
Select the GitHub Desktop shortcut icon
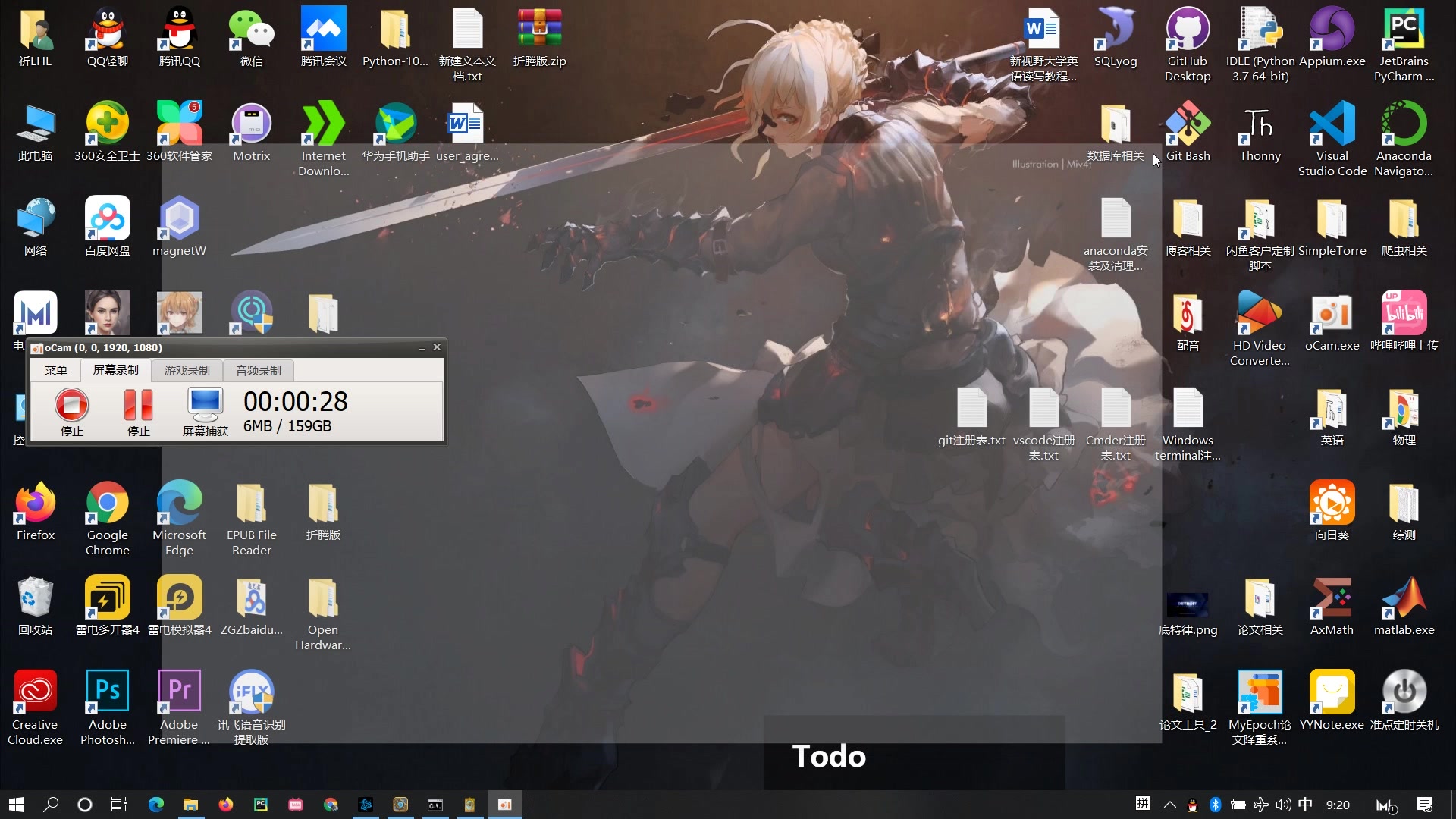[x=1188, y=30]
